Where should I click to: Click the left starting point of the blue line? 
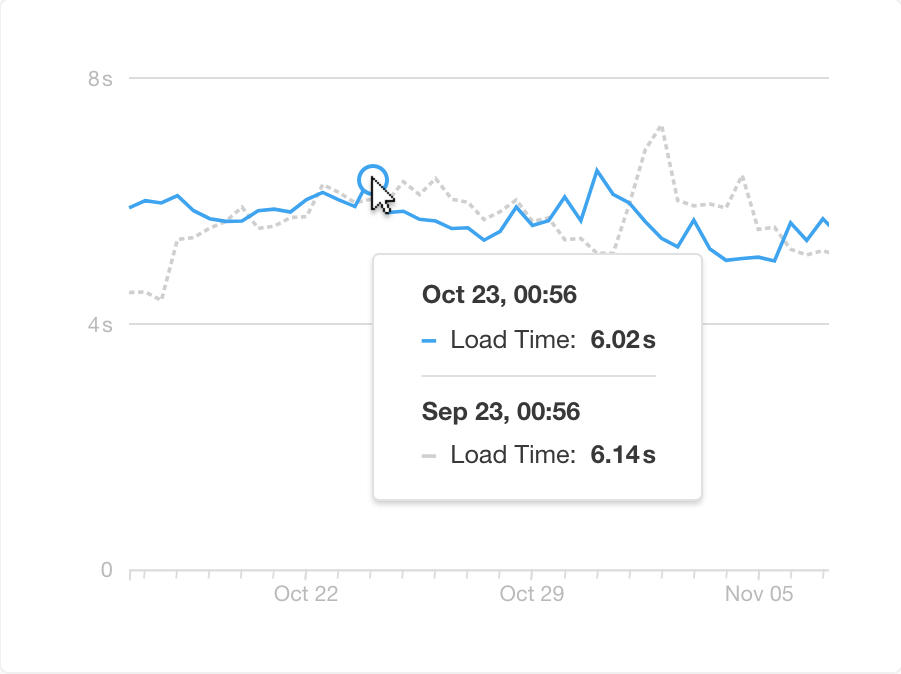[x=131, y=207]
